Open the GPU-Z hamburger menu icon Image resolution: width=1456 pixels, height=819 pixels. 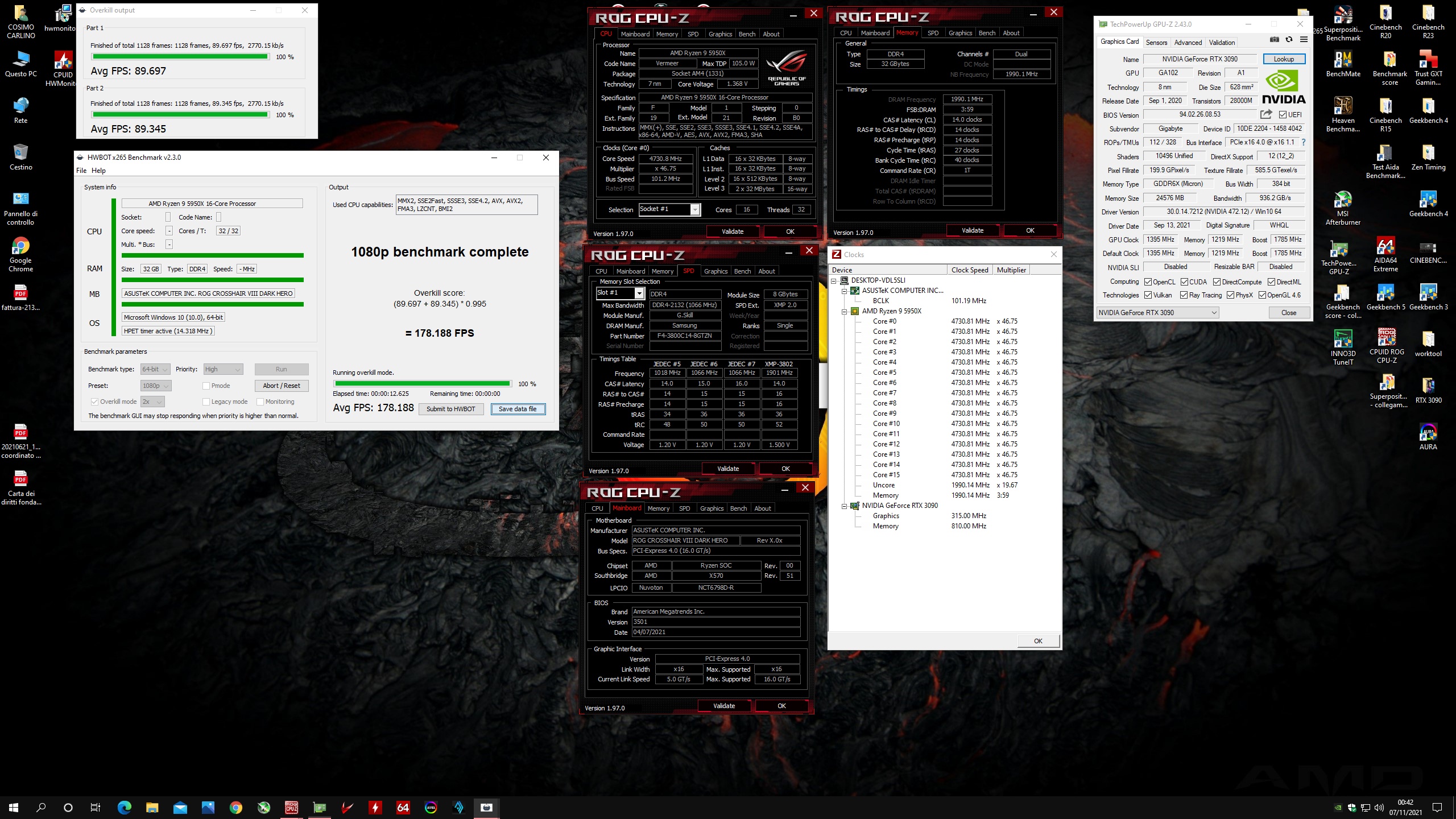(1304, 39)
